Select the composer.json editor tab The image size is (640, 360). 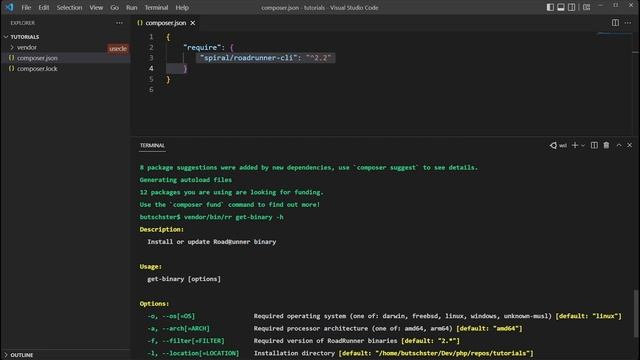[x=166, y=23]
